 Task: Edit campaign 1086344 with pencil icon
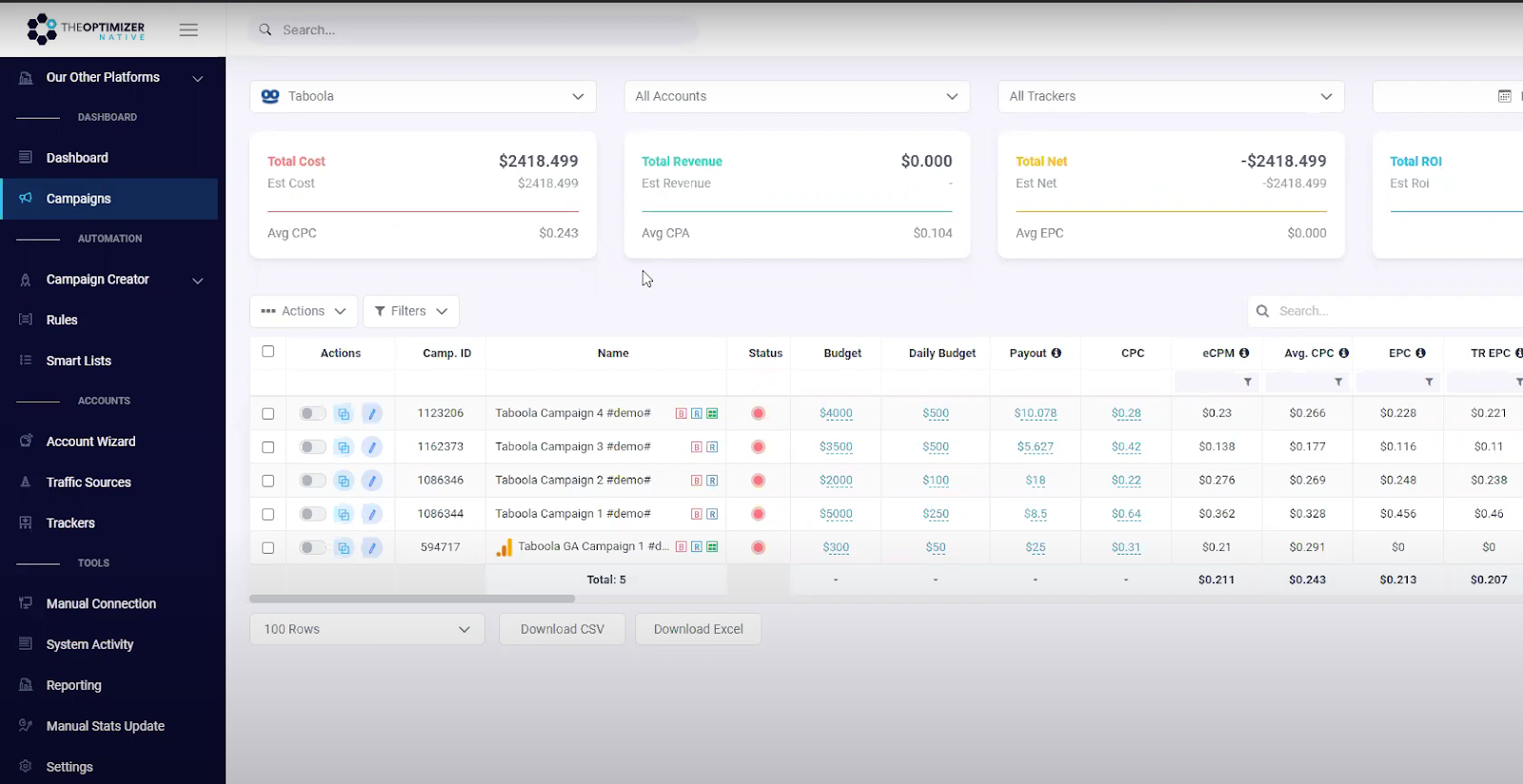(x=372, y=514)
